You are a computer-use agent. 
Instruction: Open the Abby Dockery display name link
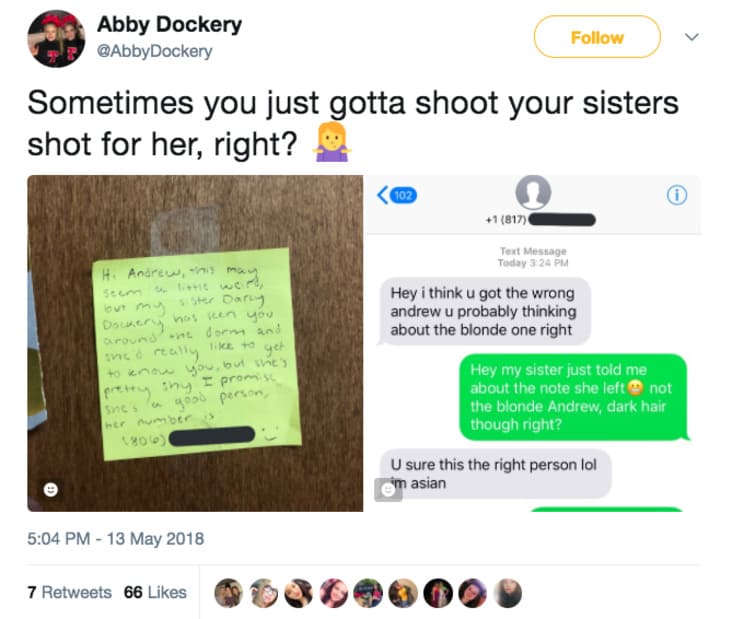[x=169, y=24]
